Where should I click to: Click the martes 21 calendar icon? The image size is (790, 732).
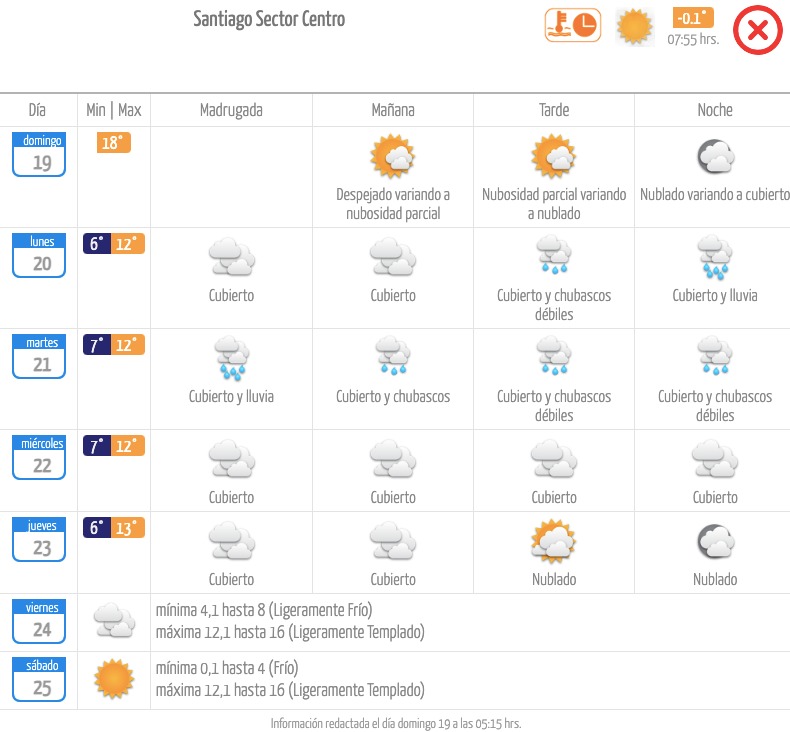coord(39,356)
